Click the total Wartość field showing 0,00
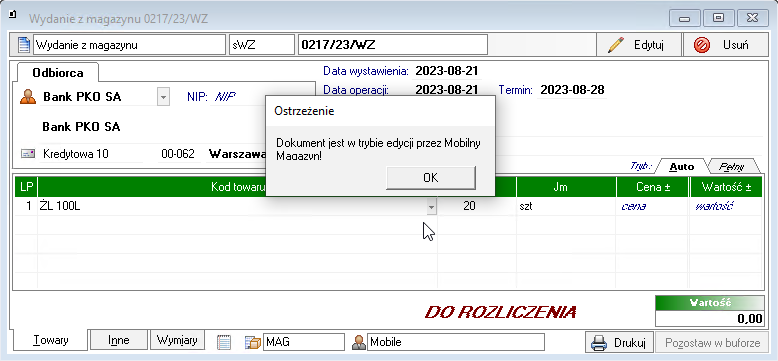Image resolution: width=778 pixels, height=361 pixels. [710, 318]
